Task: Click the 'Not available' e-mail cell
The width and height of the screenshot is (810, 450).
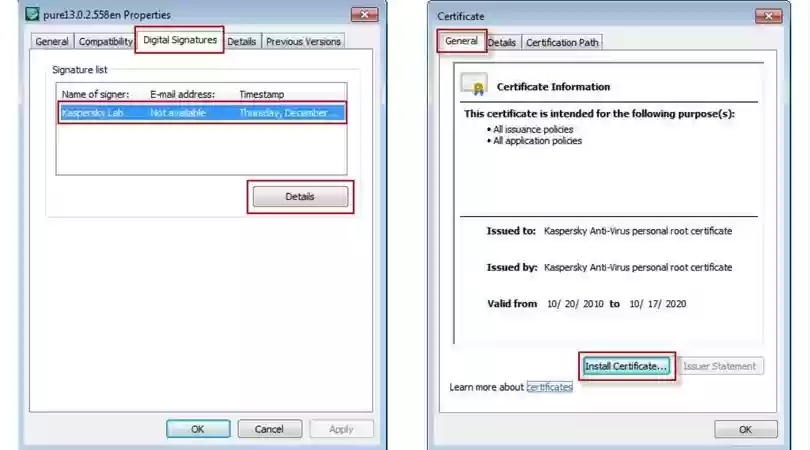Action: point(178,113)
